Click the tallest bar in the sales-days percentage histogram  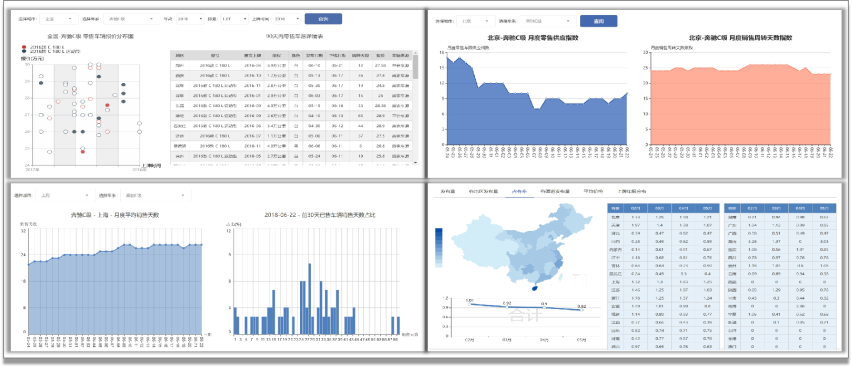click(x=309, y=300)
